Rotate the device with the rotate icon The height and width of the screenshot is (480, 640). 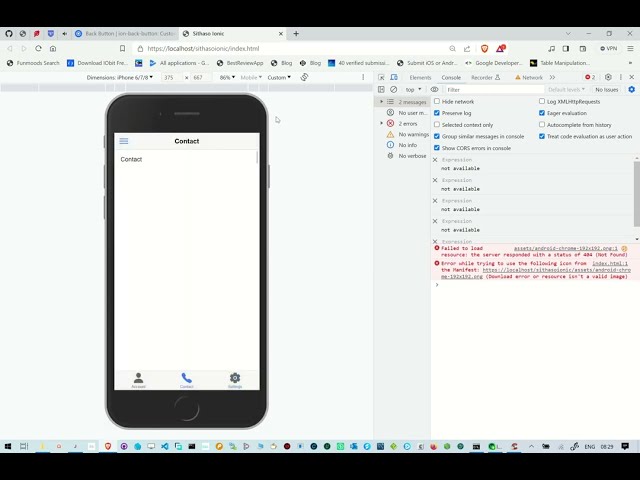(x=304, y=77)
